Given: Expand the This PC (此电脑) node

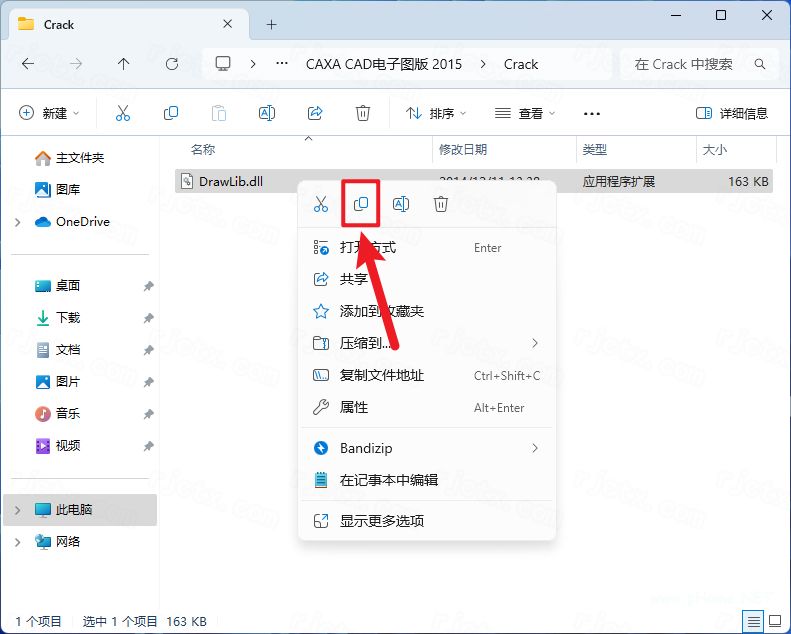Looking at the screenshot, I should point(18,510).
